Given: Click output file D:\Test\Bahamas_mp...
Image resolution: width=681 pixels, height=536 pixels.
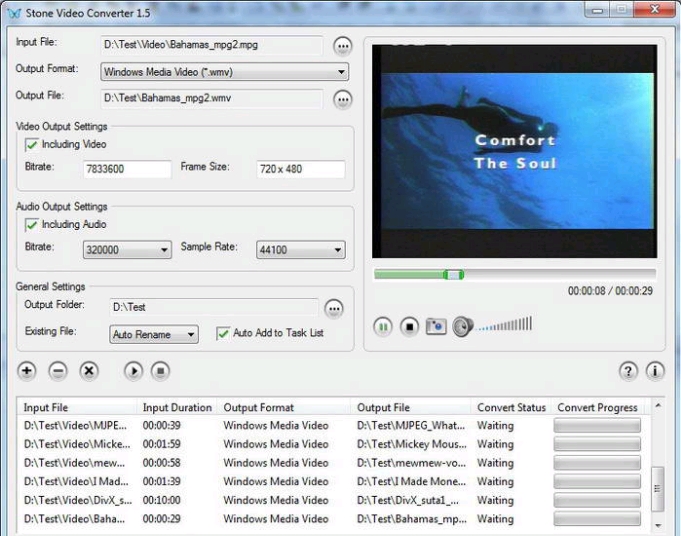Looking at the screenshot, I should point(412,519).
